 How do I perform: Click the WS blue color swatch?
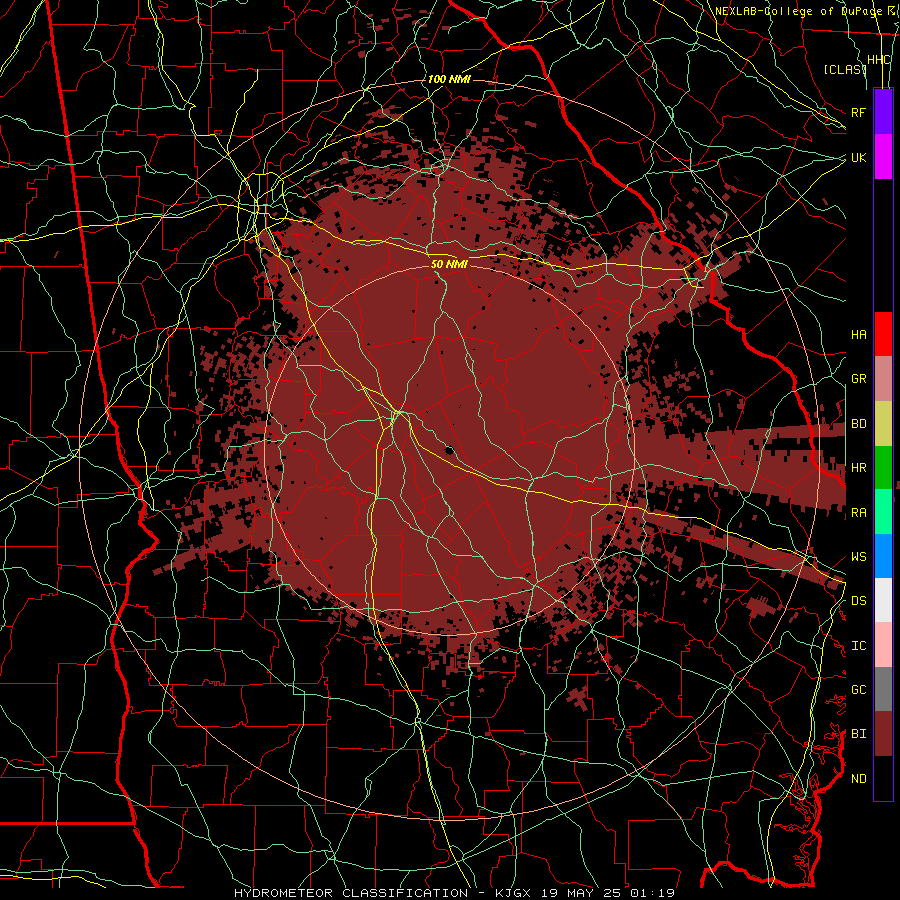coord(883,556)
